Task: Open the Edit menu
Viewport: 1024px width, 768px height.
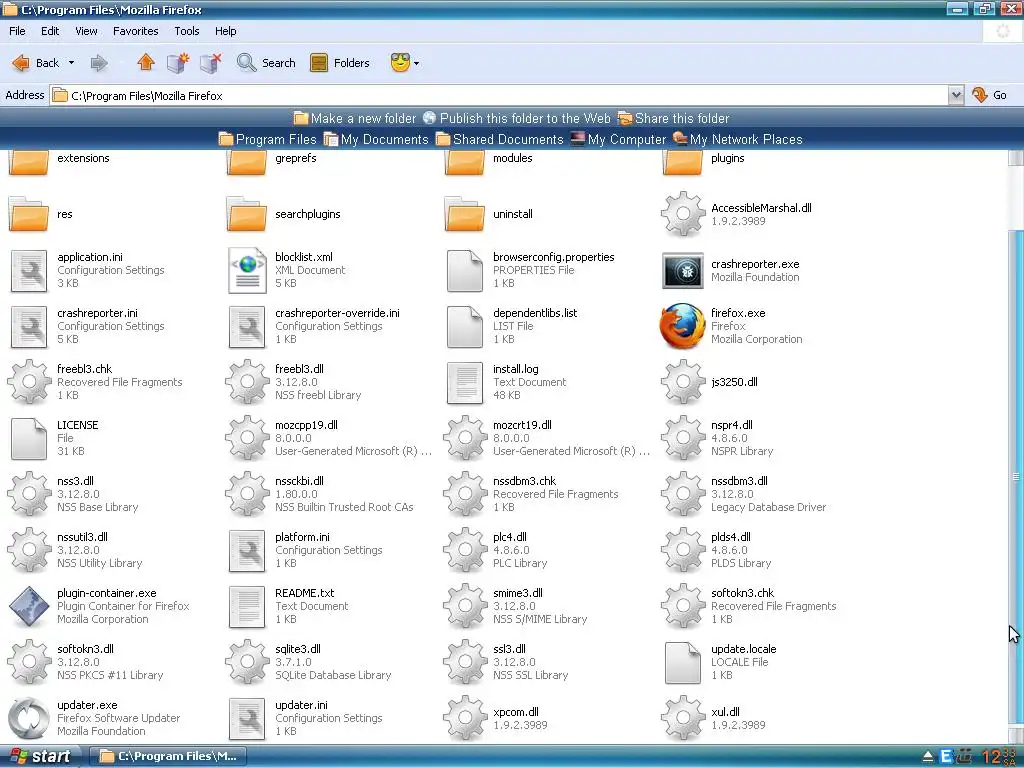Action: pyautogui.click(x=50, y=31)
